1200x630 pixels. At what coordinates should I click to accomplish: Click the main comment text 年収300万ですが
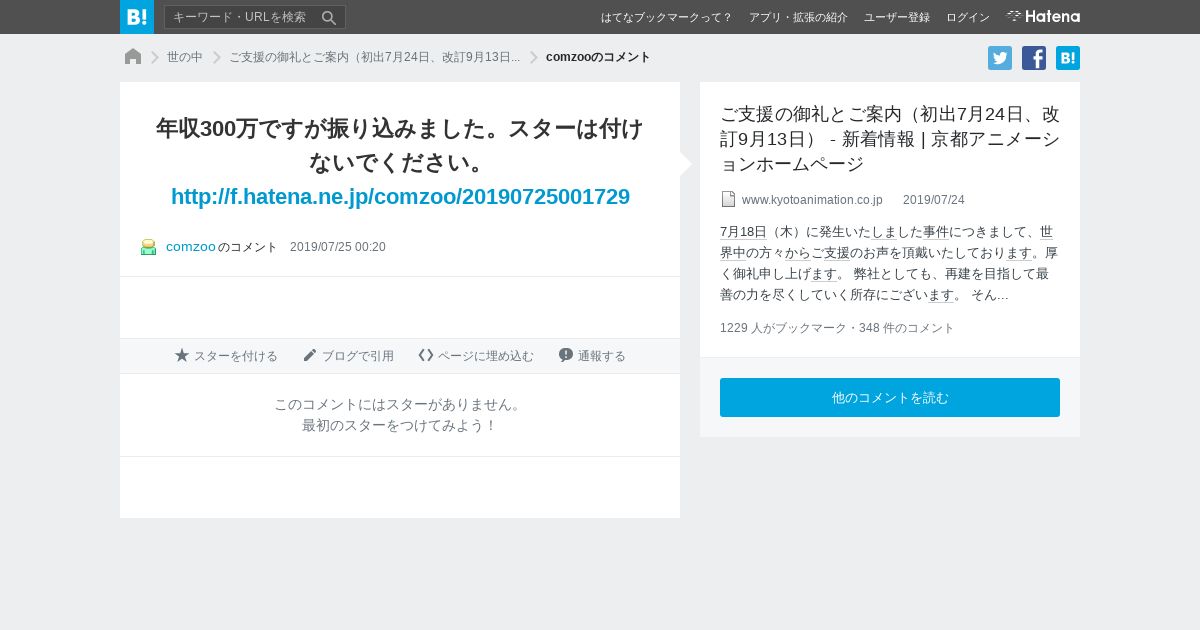[x=400, y=146]
